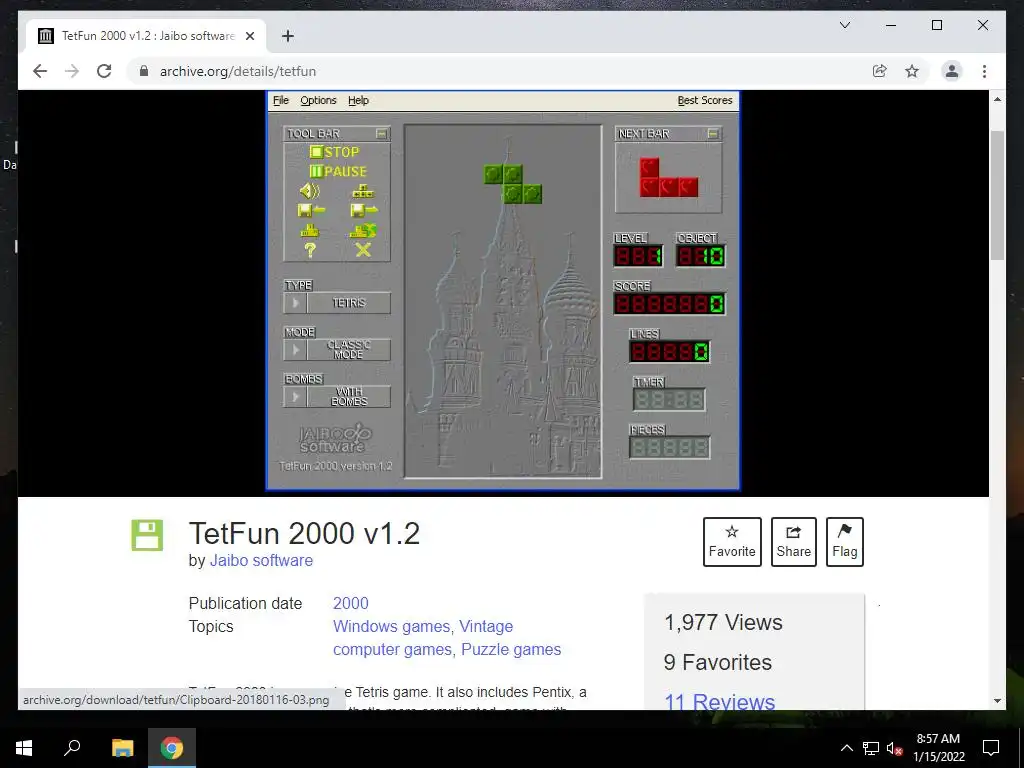The image size is (1024, 768).
Task: Open the Windows Start menu
Action: coord(24,747)
